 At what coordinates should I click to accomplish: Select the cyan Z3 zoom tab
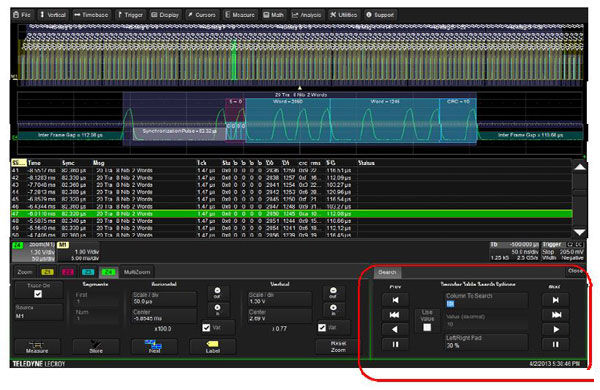(88, 272)
